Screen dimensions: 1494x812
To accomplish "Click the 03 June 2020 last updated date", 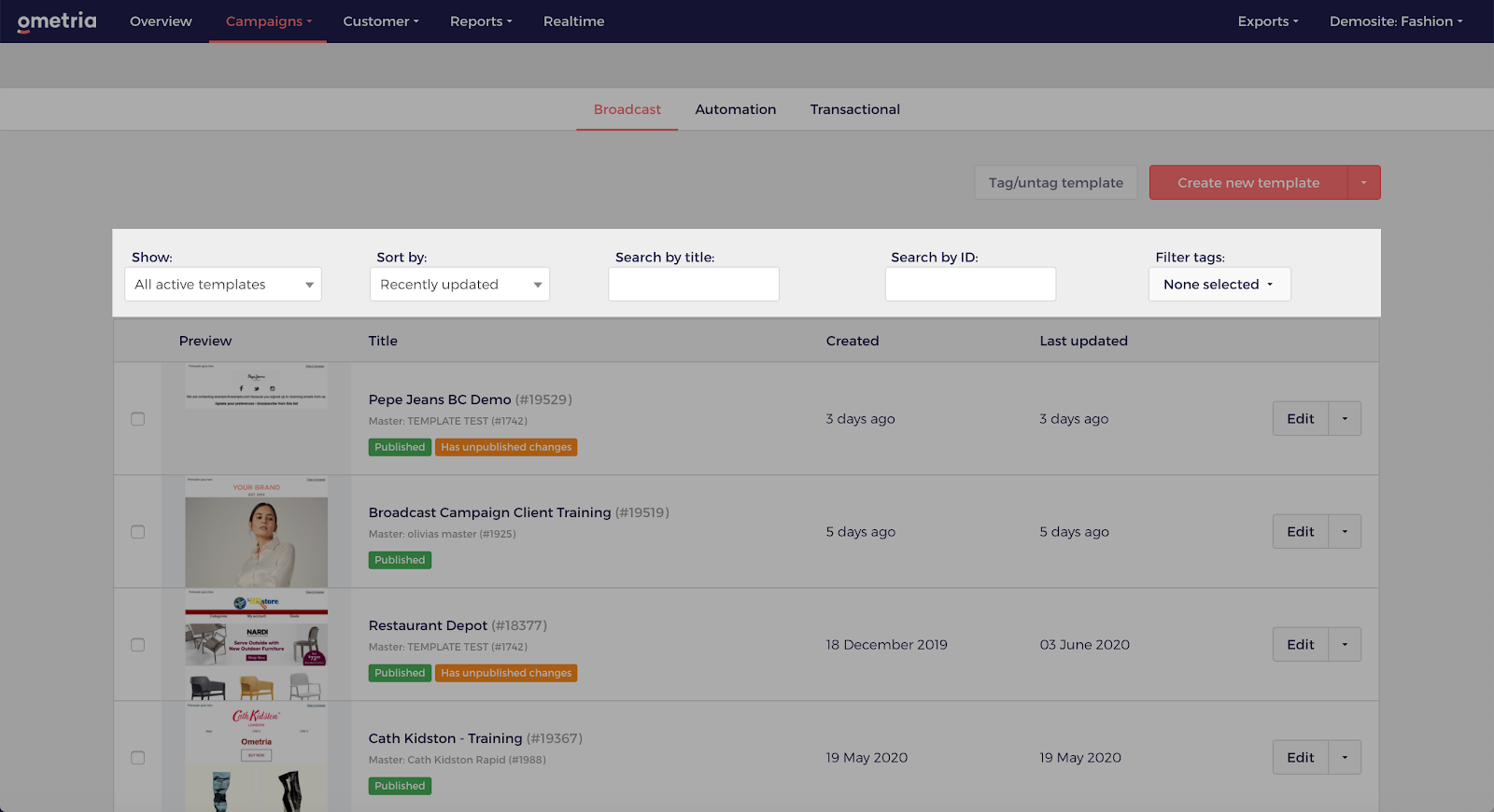I will (x=1085, y=645).
